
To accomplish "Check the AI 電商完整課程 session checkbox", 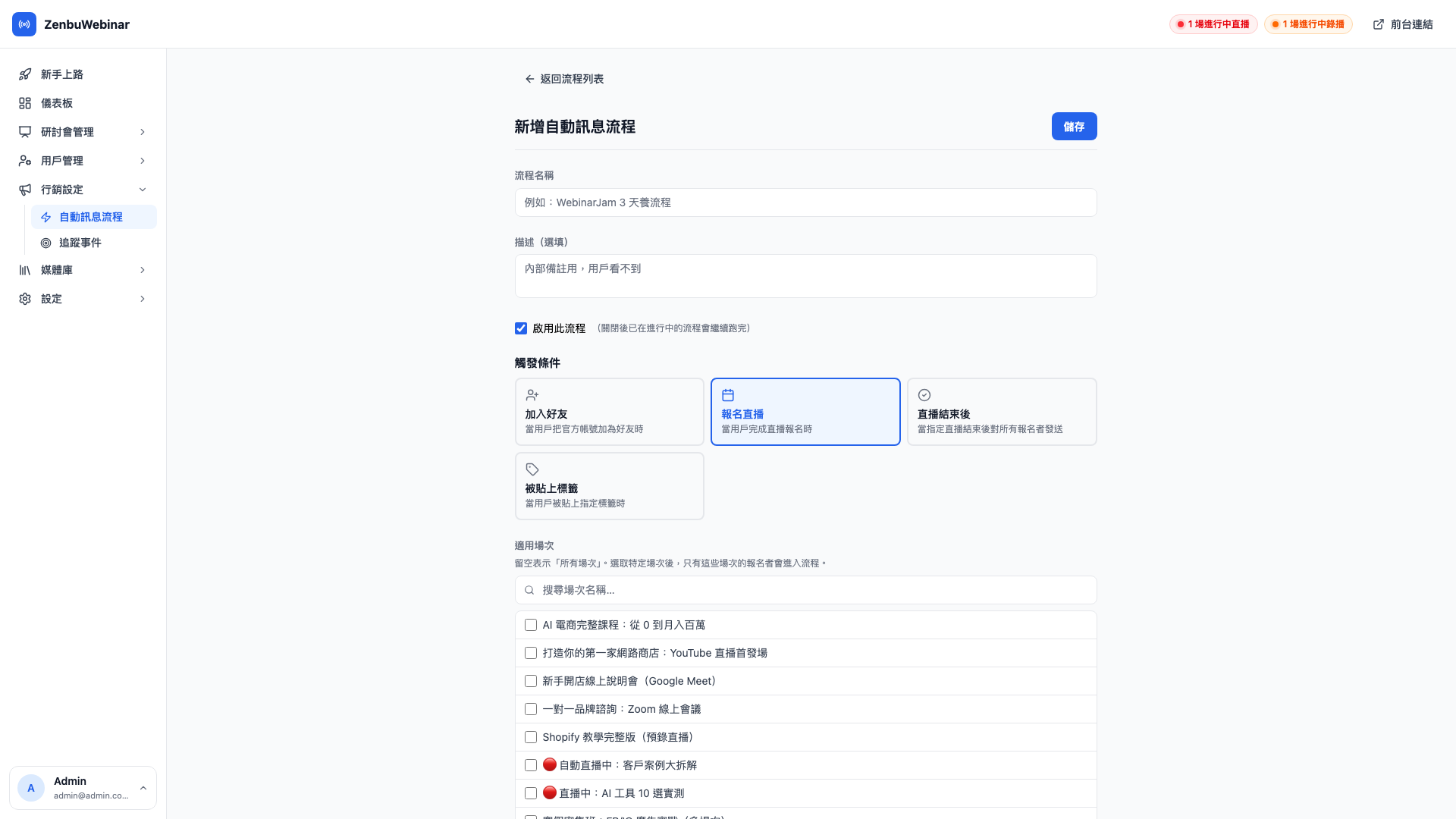I will click(531, 625).
